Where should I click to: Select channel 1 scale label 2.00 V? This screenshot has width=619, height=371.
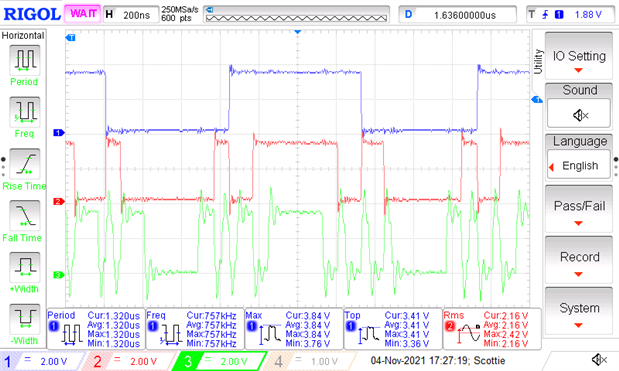pyautogui.click(x=53, y=361)
